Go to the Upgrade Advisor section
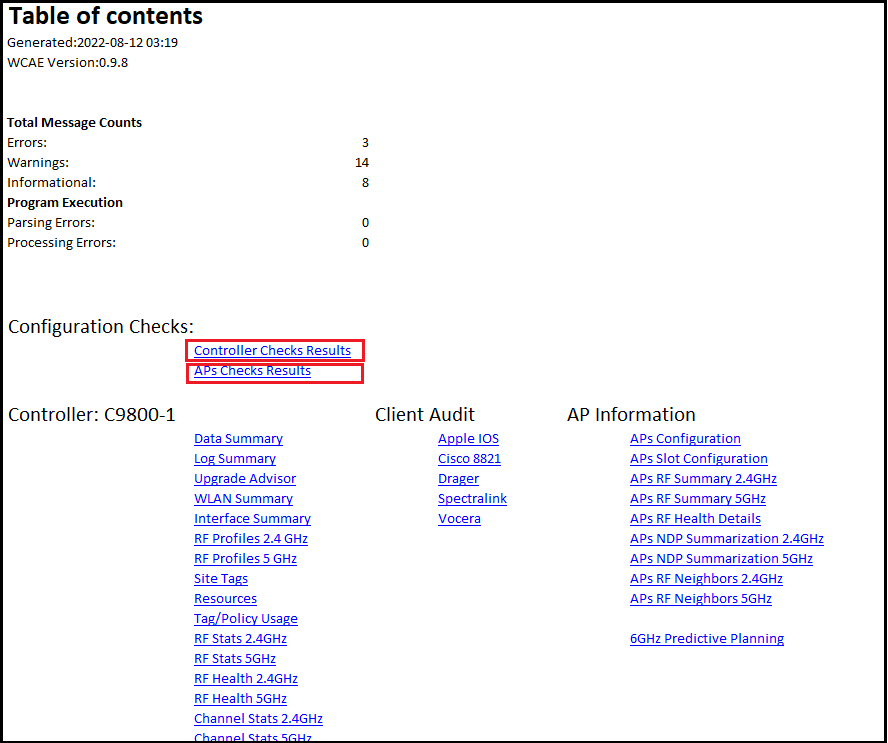 click(x=245, y=479)
